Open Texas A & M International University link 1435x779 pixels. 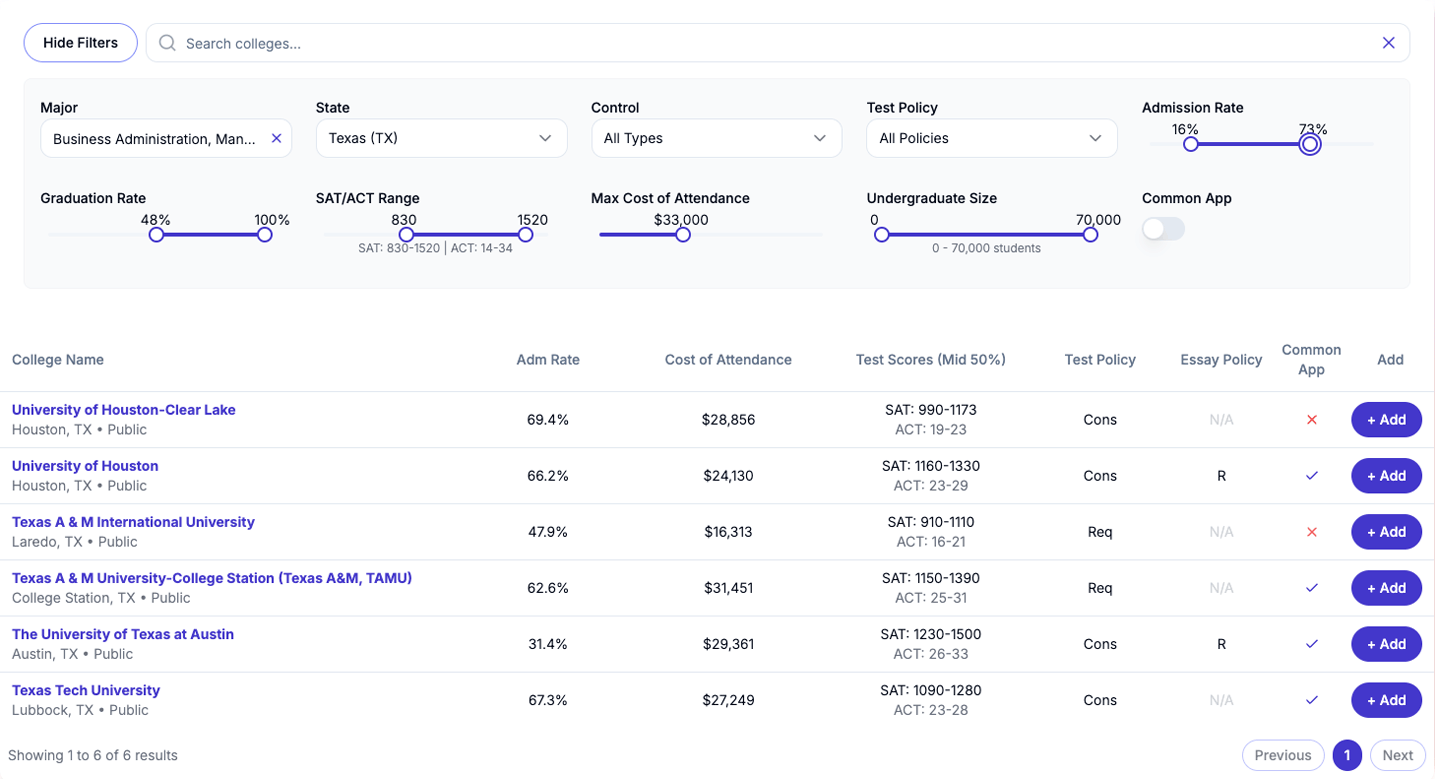[133, 522]
